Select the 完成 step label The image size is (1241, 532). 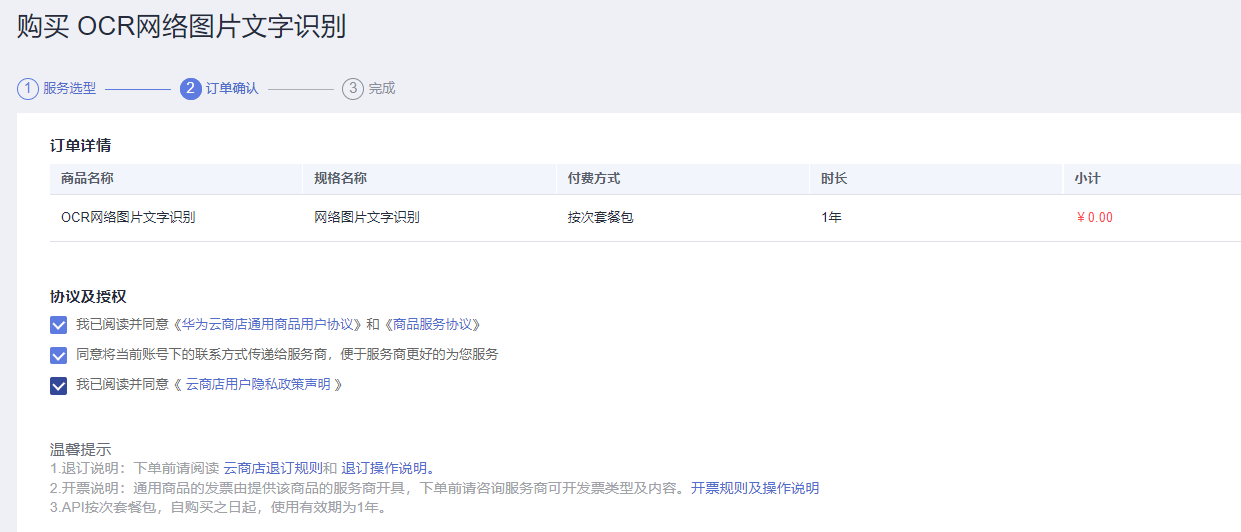pyautogui.click(x=381, y=88)
